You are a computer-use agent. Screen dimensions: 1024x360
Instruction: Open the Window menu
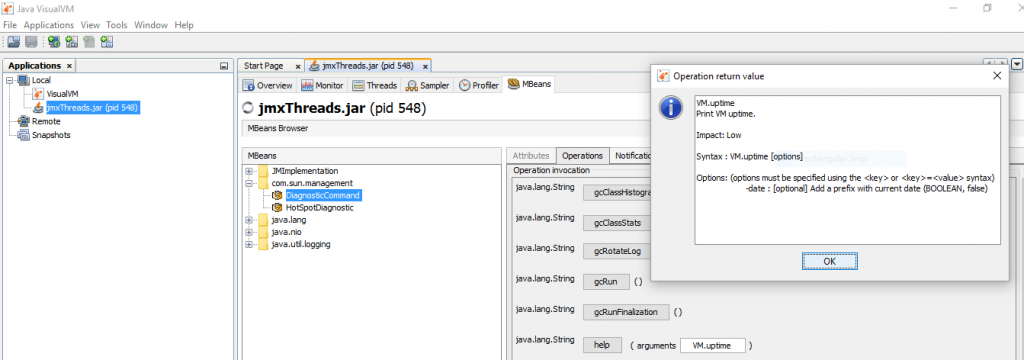151,25
